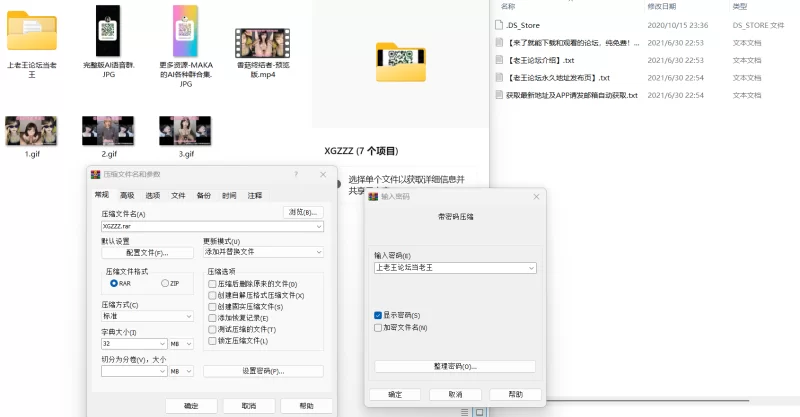Enable the 加密文件名 checkbox

[378, 327]
